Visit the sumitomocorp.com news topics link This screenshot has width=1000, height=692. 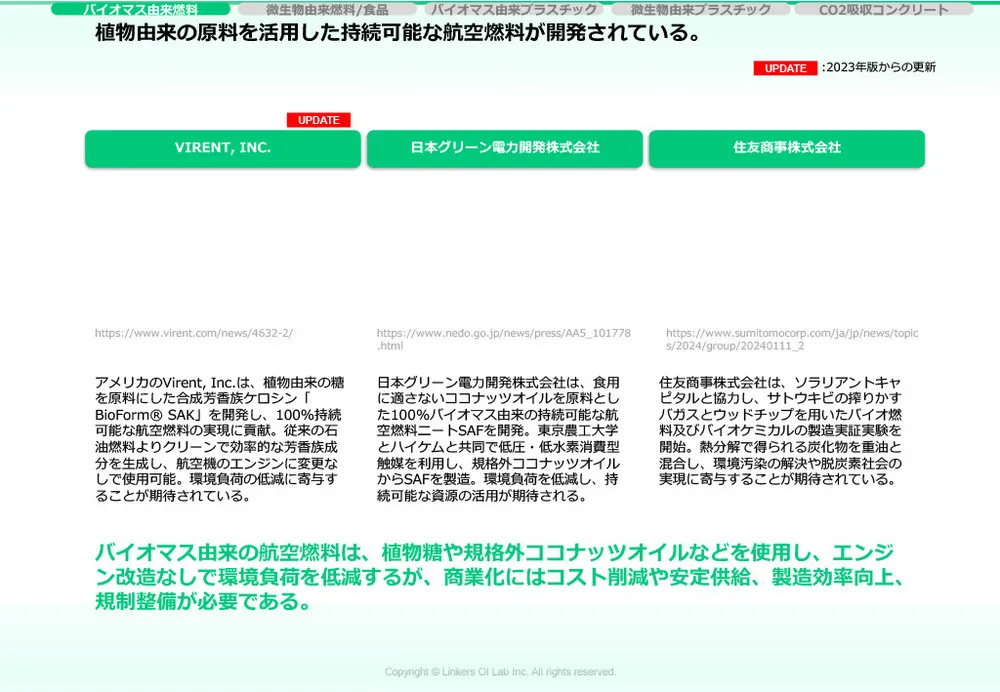pyautogui.click(x=791, y=339)
